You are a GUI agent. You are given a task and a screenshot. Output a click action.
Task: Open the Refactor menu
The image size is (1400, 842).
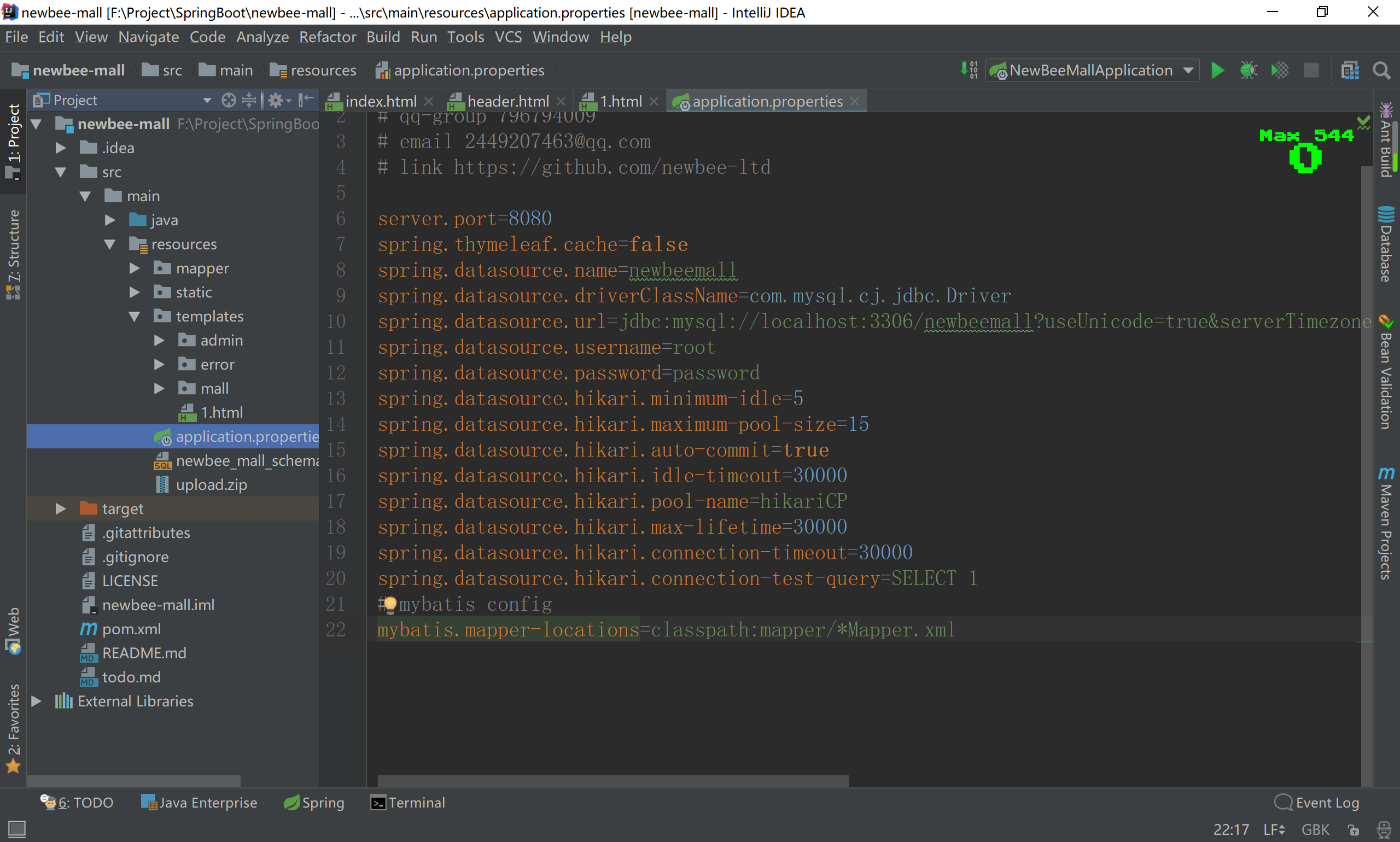click(x=327, y=37)
